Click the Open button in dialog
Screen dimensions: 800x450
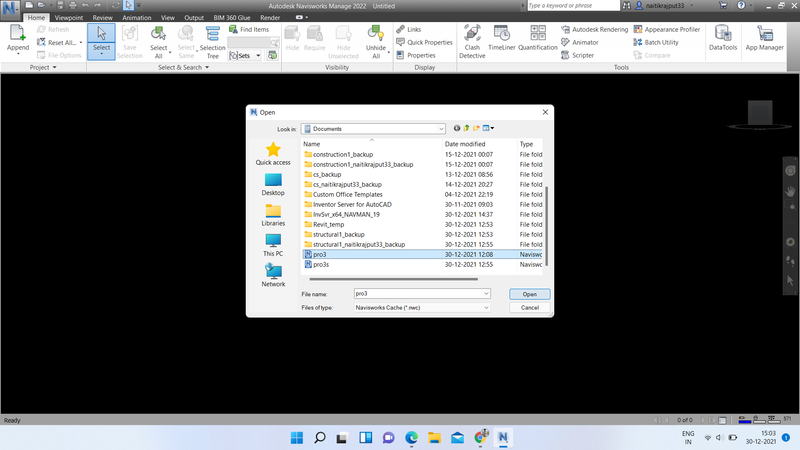point(530,294)
